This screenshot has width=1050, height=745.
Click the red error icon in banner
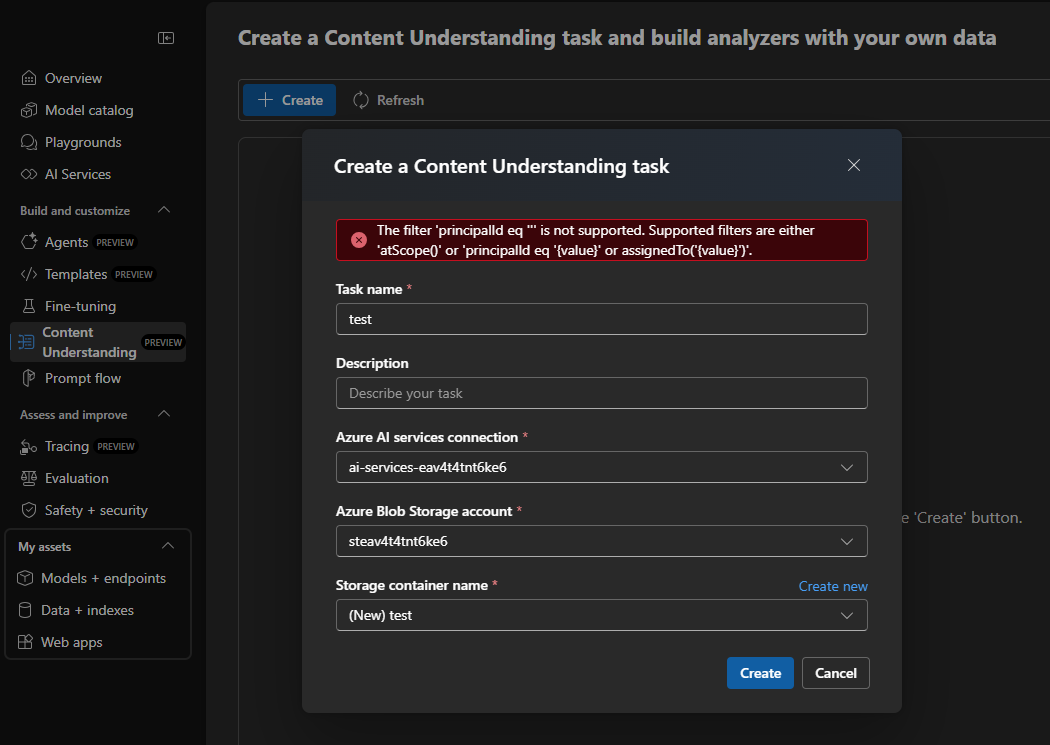click(359, 240)
